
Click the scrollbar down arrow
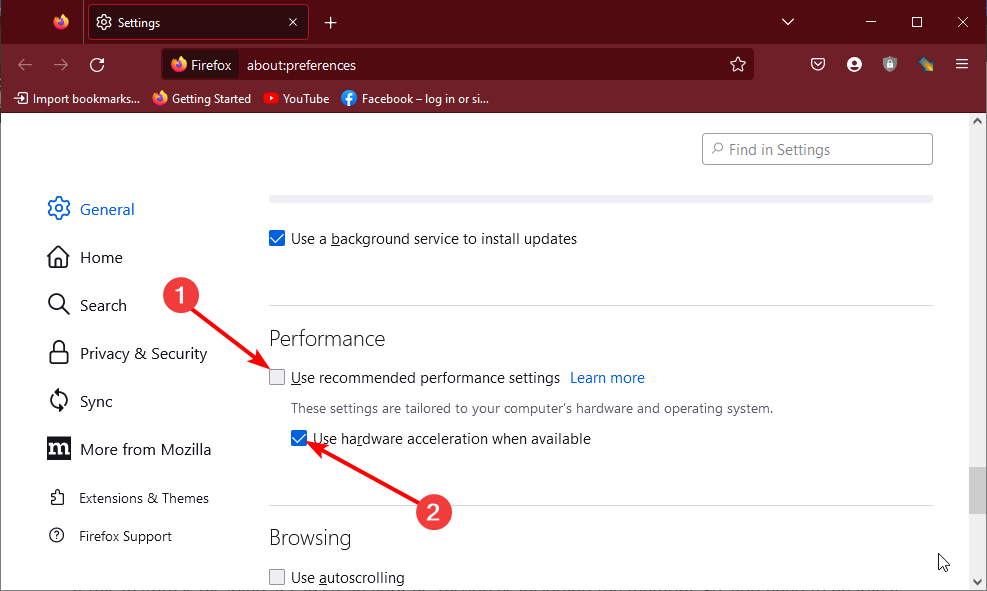[977, 582]
